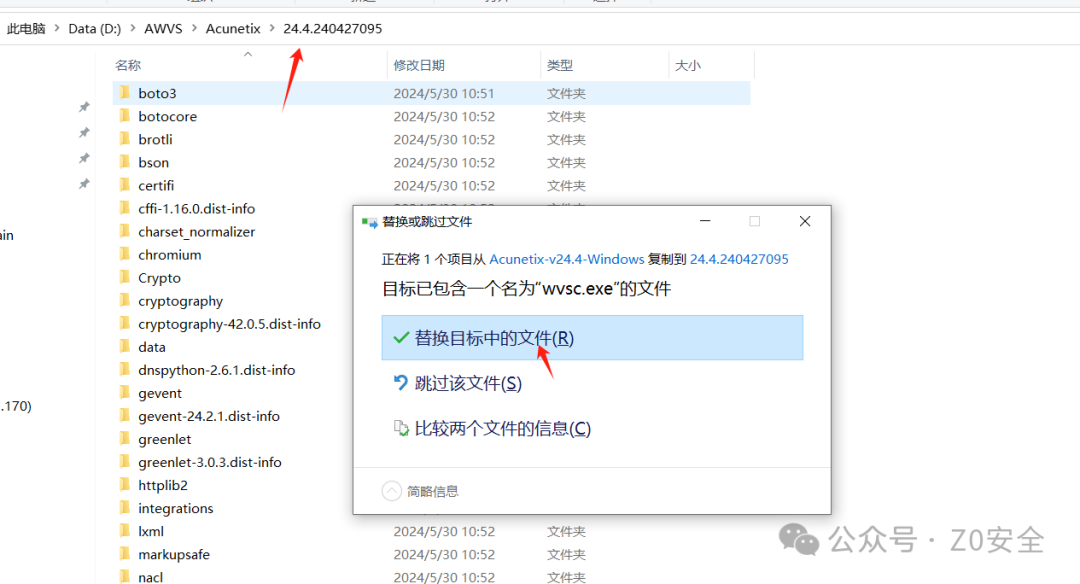This screenshot has width=1080, height=584.
Task: Click the greenlet folder icon
Action: click(125, 439)
